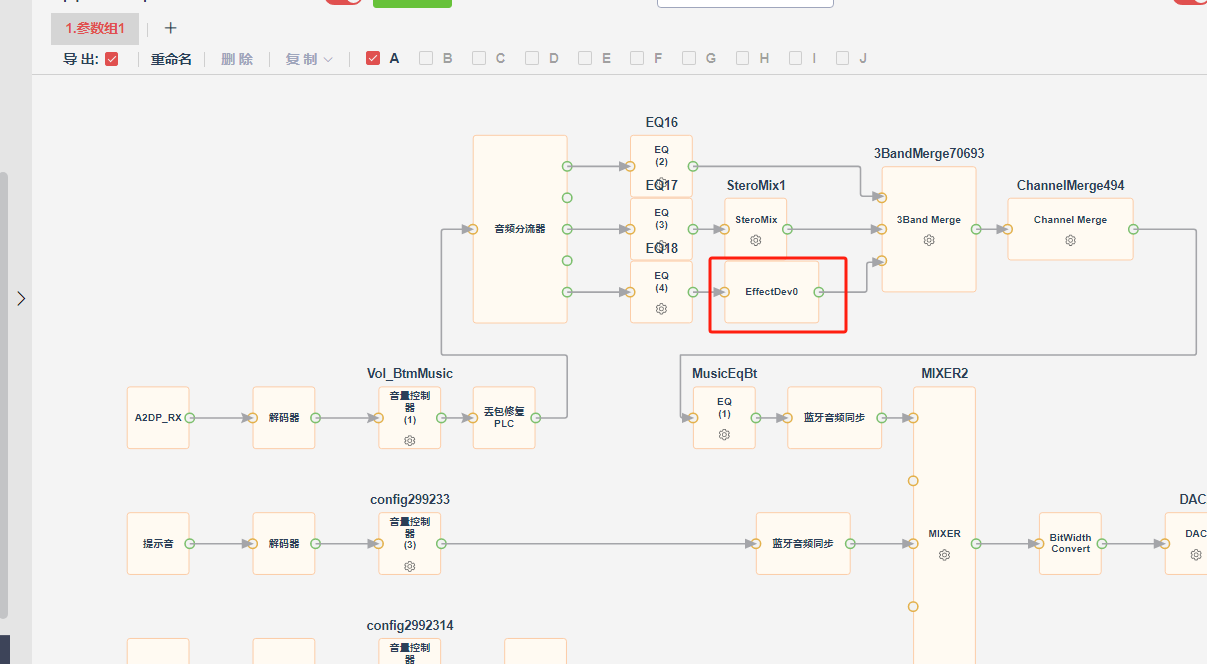The width and height of the screenshot is (1207, 664).
Task: Enable the B checkbox
Action: 426,58
